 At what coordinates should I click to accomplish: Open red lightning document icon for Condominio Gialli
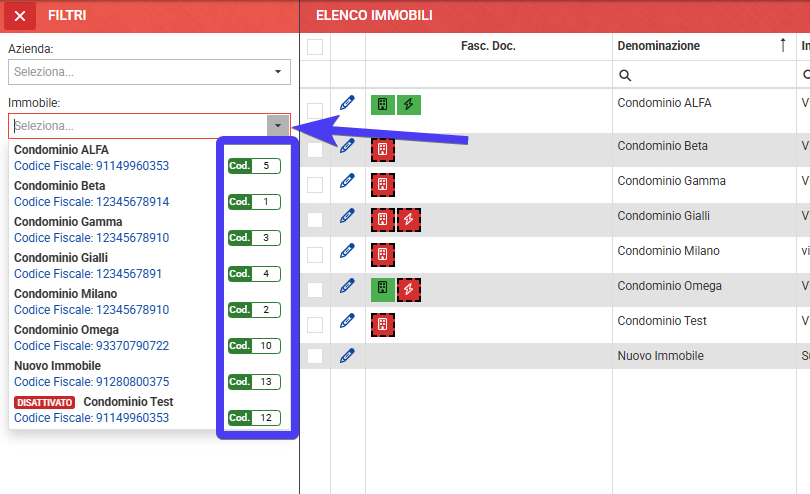click(x=409, y=220)
